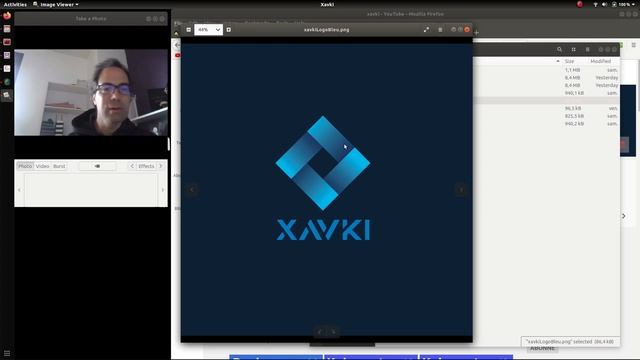
Task: Select the 940,1 kB file row
Action: (x=546, y=93)
